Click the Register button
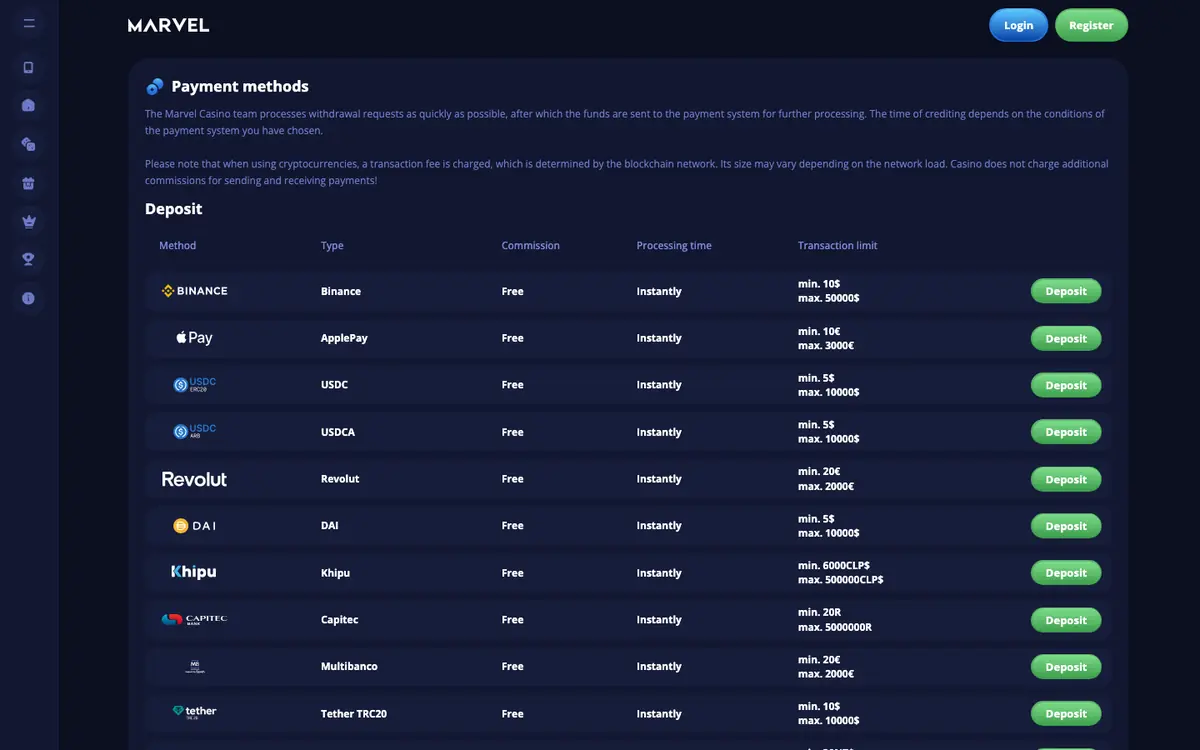Screen dimensions: 1200x750 pos(1091,25)
